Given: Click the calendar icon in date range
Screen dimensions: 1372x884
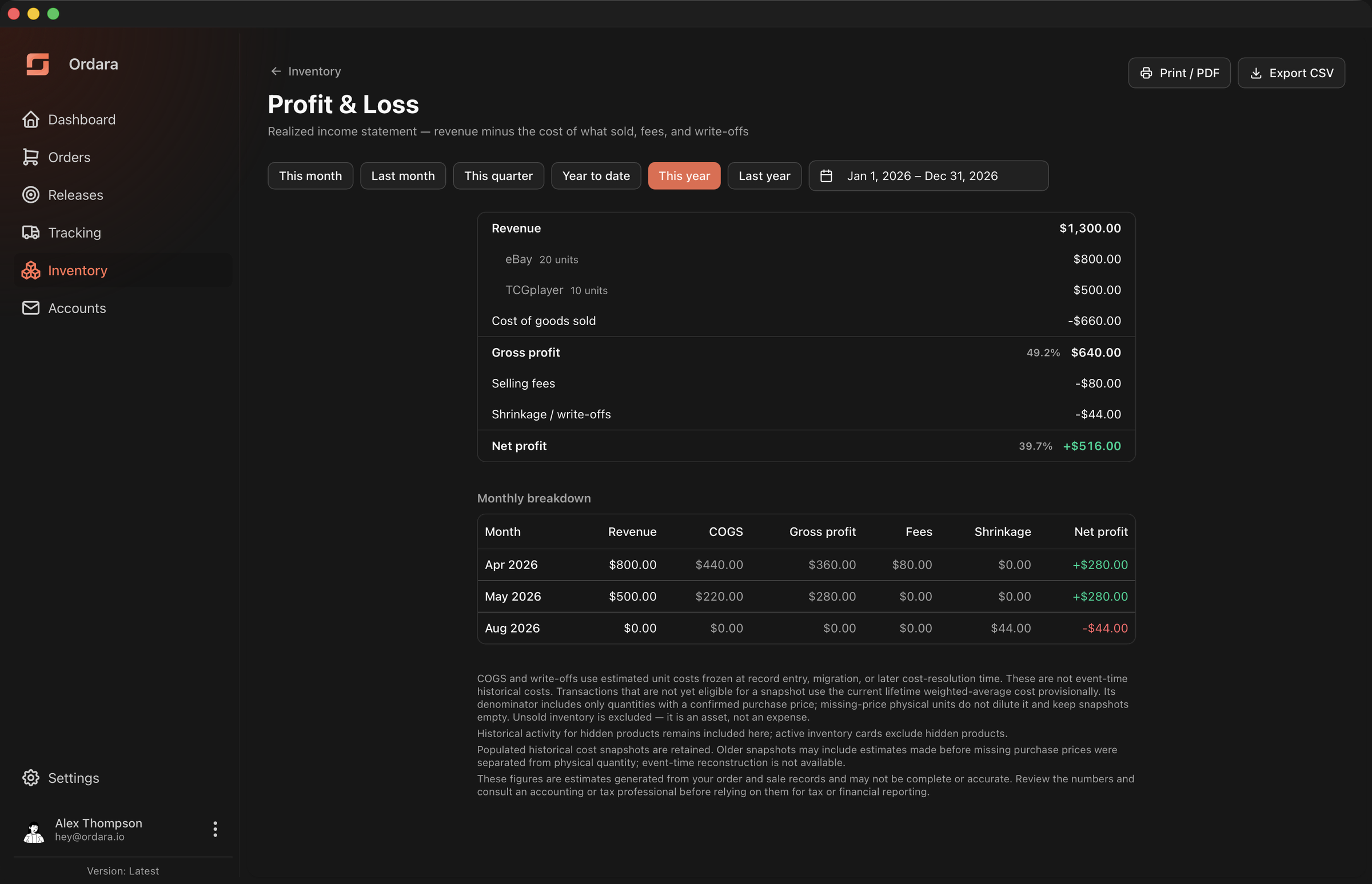Looking at the screenshot, I should coord(826,175).
